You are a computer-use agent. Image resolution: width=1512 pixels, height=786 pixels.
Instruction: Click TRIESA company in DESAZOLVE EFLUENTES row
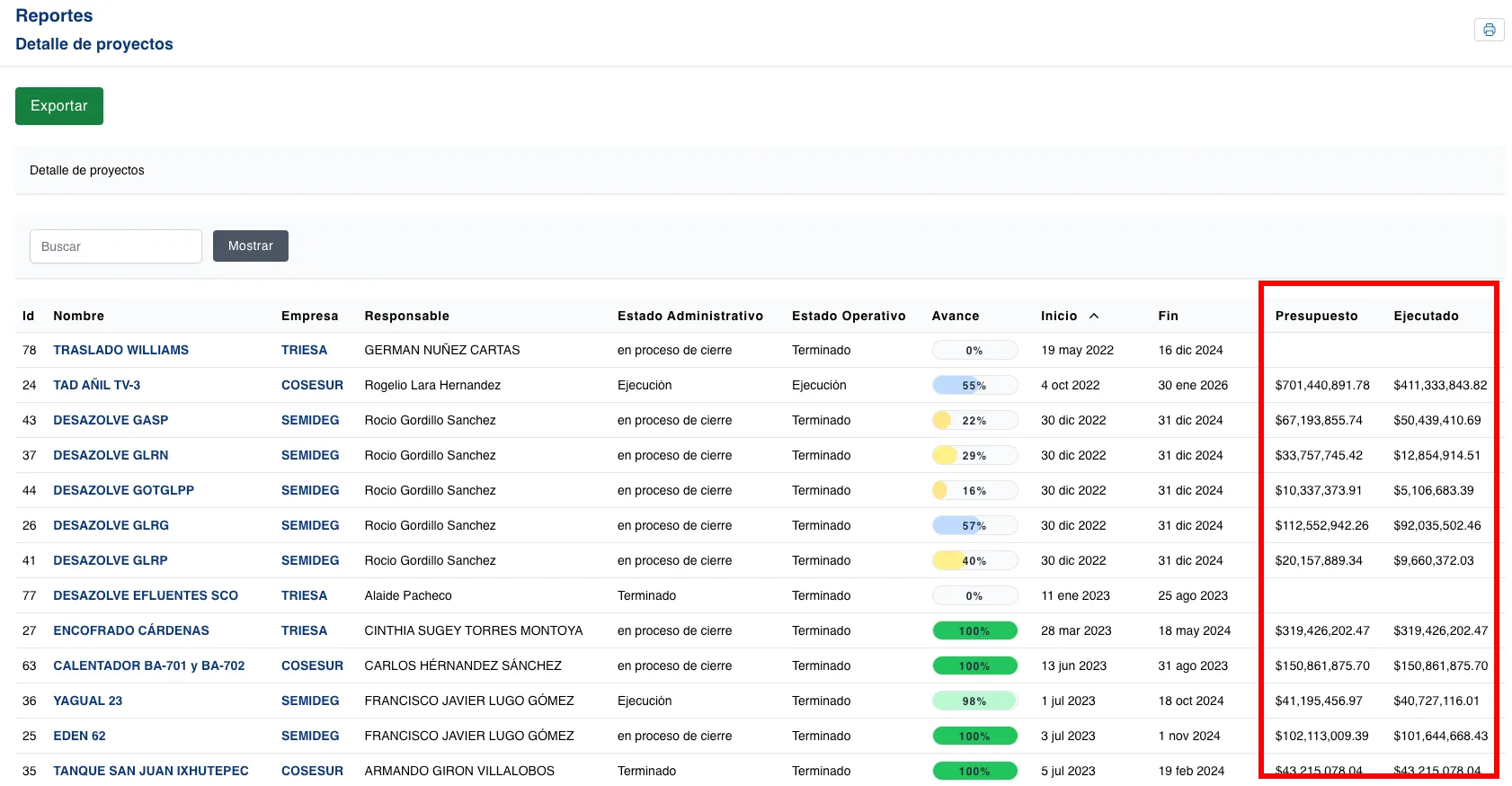[304, 595]
